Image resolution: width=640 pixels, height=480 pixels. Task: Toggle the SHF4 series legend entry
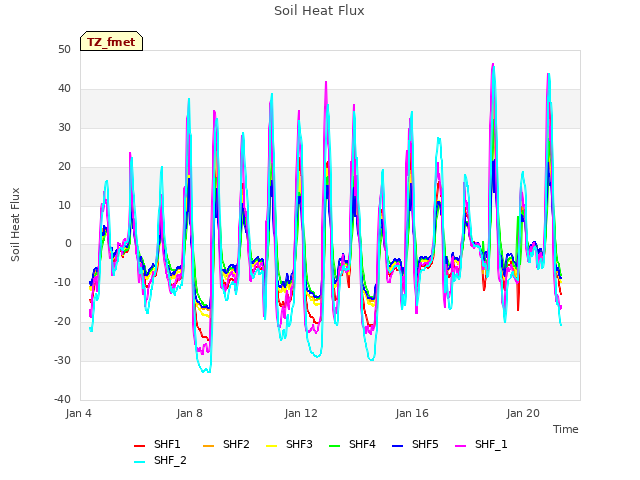pos(352,444)
